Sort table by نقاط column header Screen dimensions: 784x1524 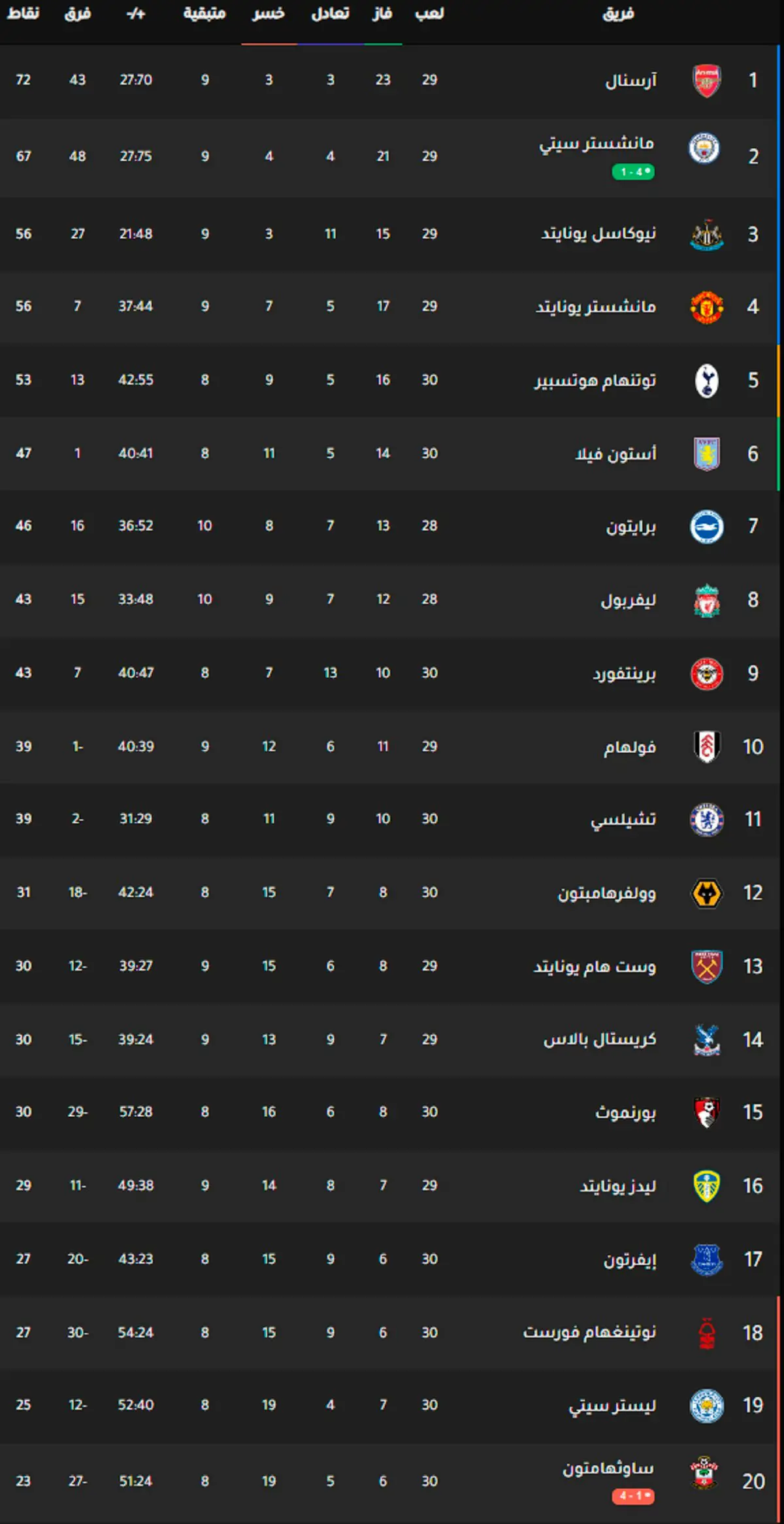point(23,14)
